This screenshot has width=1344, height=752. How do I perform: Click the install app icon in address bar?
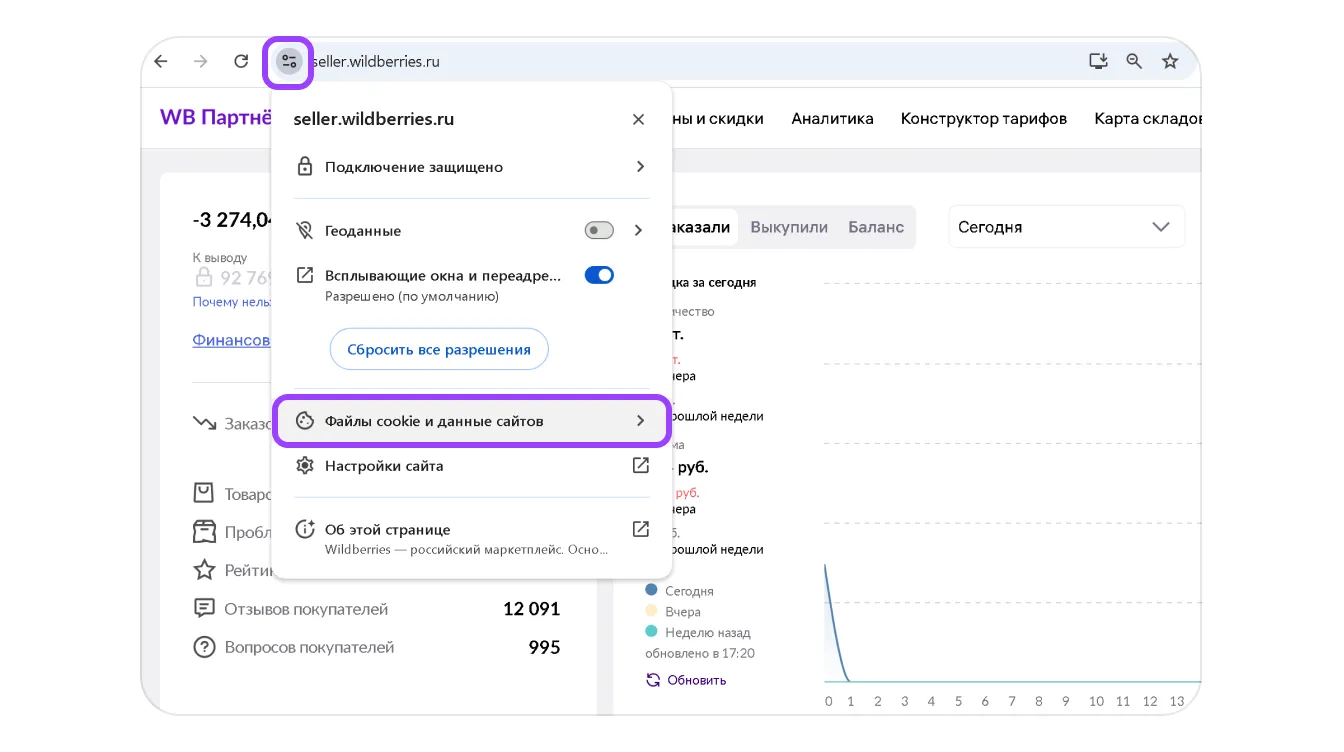(1098, 61)
